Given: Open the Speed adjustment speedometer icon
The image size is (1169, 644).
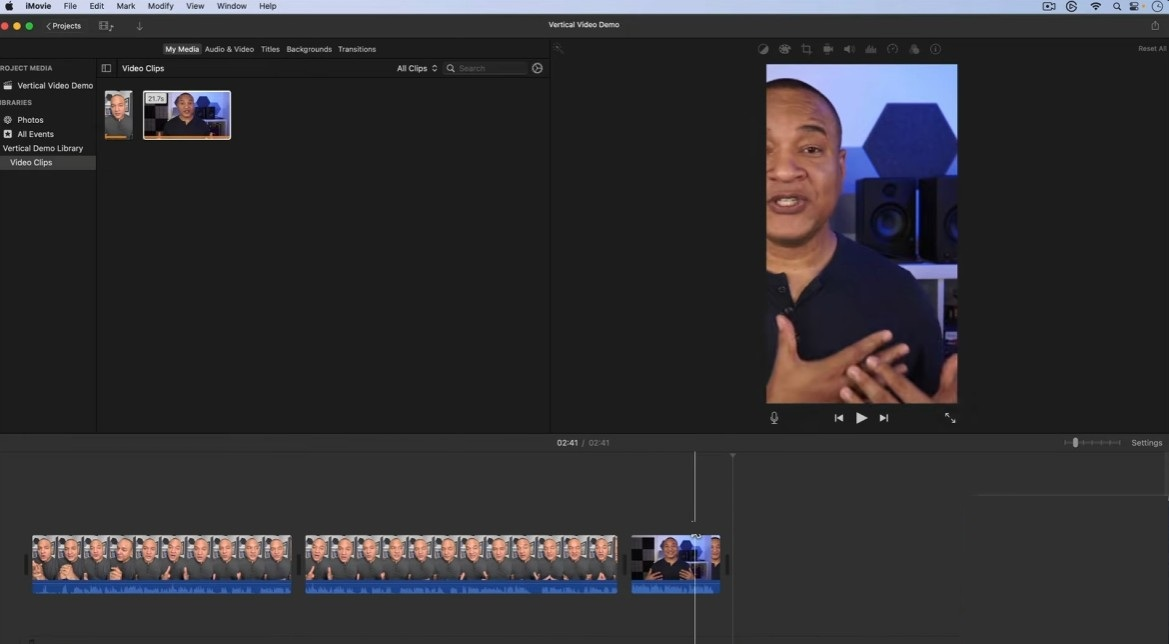Looking at the screenshot, I should tap(892, 49).
